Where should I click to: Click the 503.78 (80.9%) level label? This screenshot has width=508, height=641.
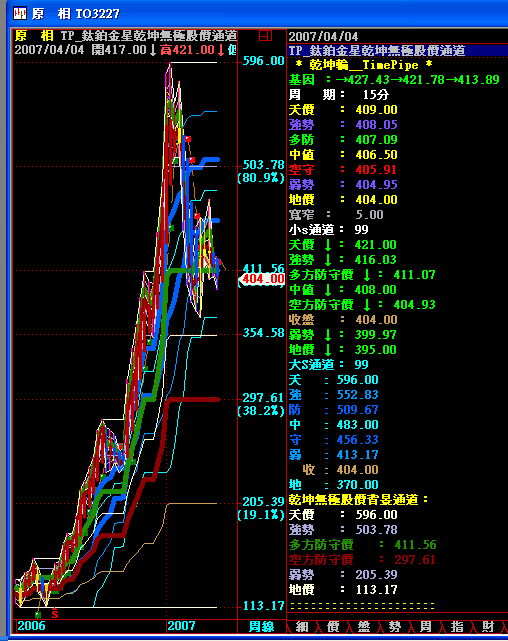[x=262, y=171]
